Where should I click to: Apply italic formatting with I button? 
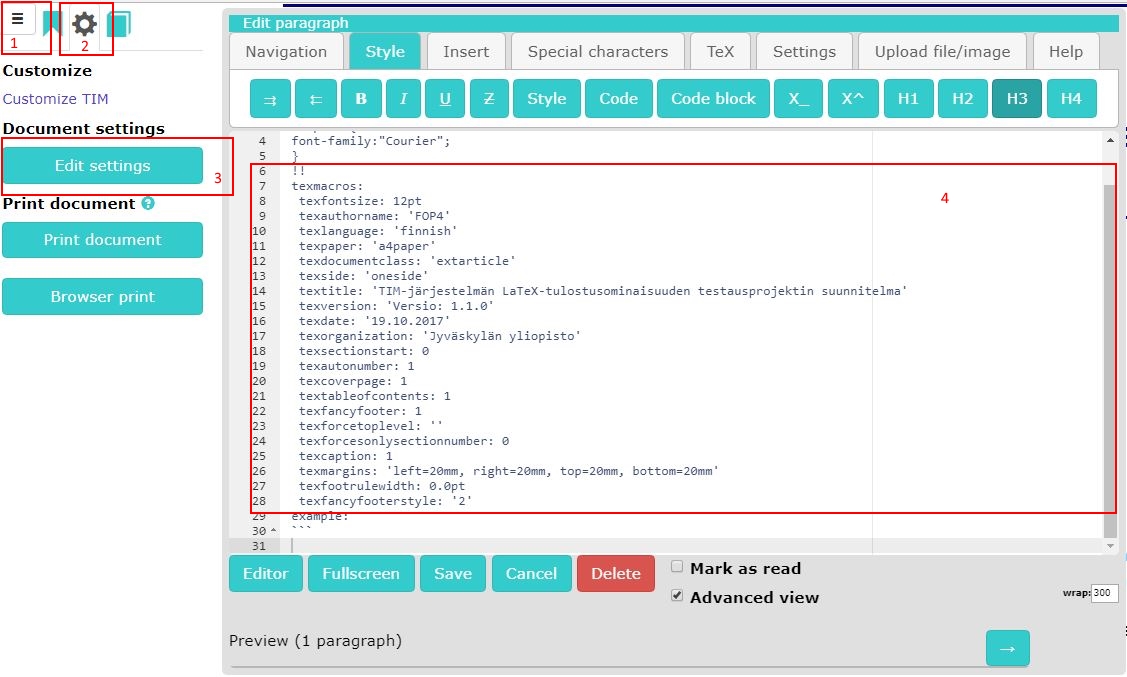(x=403, y=98)
